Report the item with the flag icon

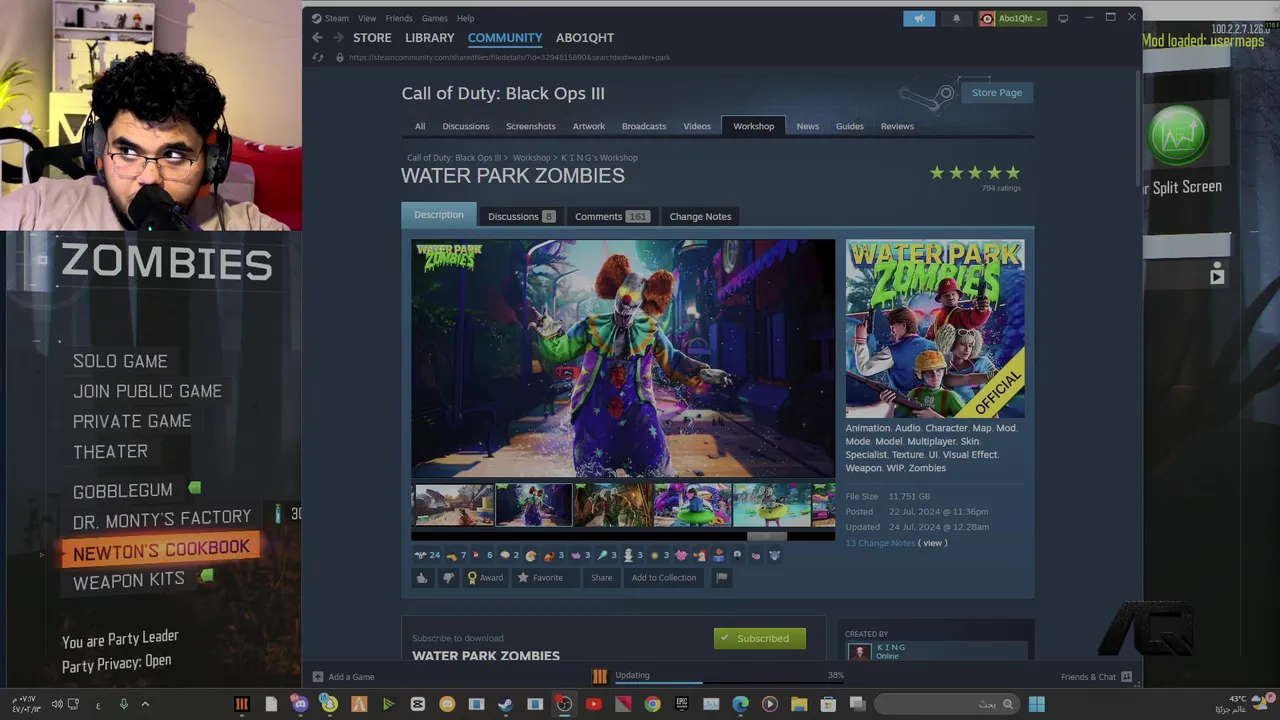point(721,577)
